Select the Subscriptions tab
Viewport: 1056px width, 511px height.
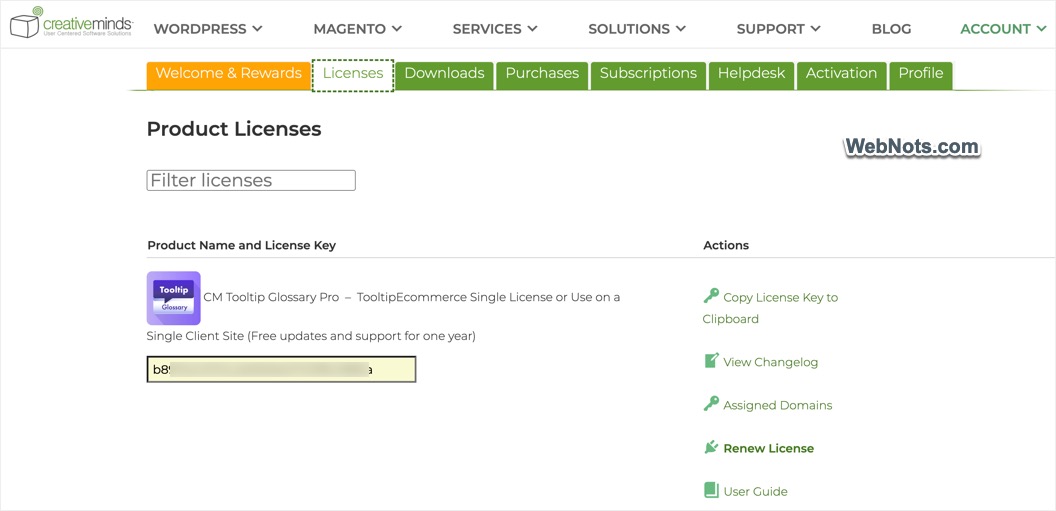[x=648, y=75]
